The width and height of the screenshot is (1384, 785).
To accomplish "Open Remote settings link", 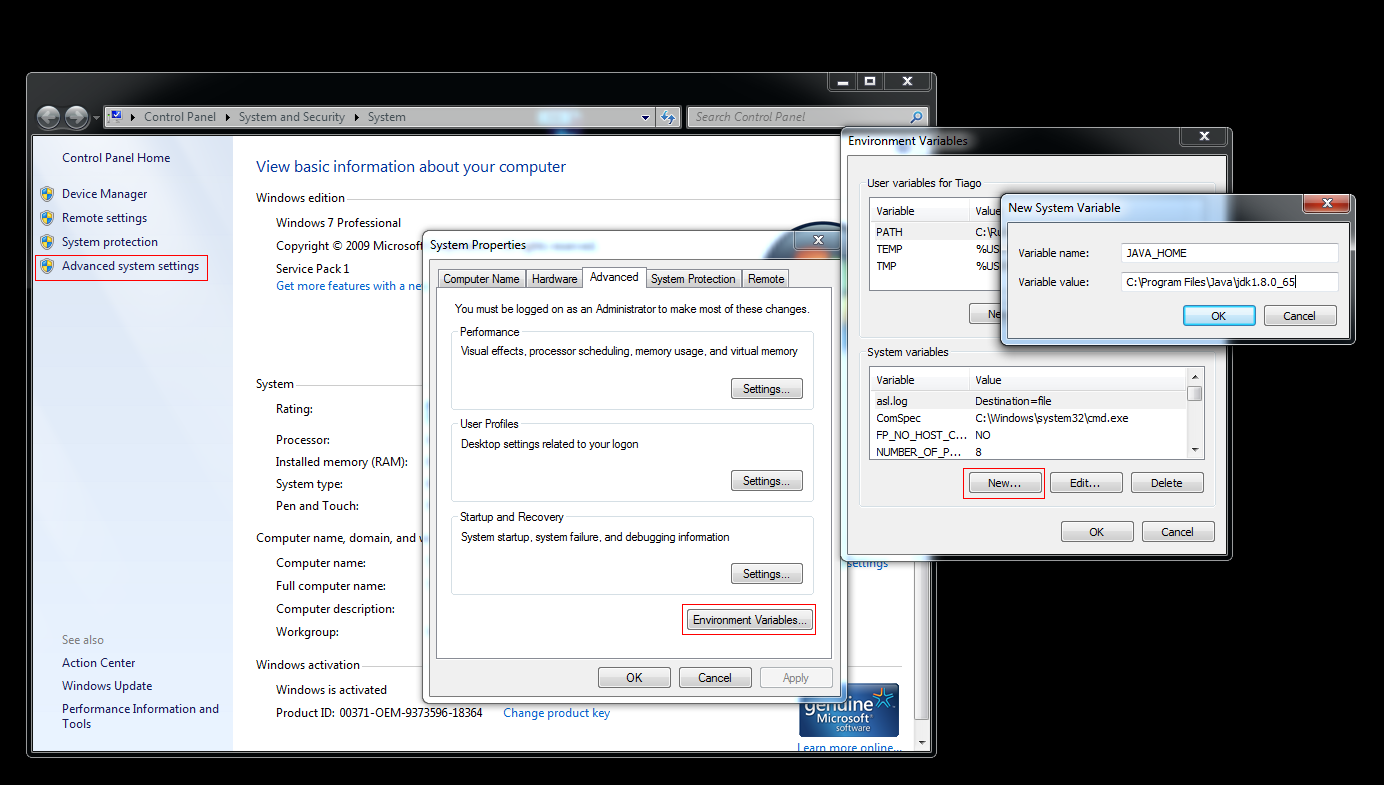I will coord(105,218).
